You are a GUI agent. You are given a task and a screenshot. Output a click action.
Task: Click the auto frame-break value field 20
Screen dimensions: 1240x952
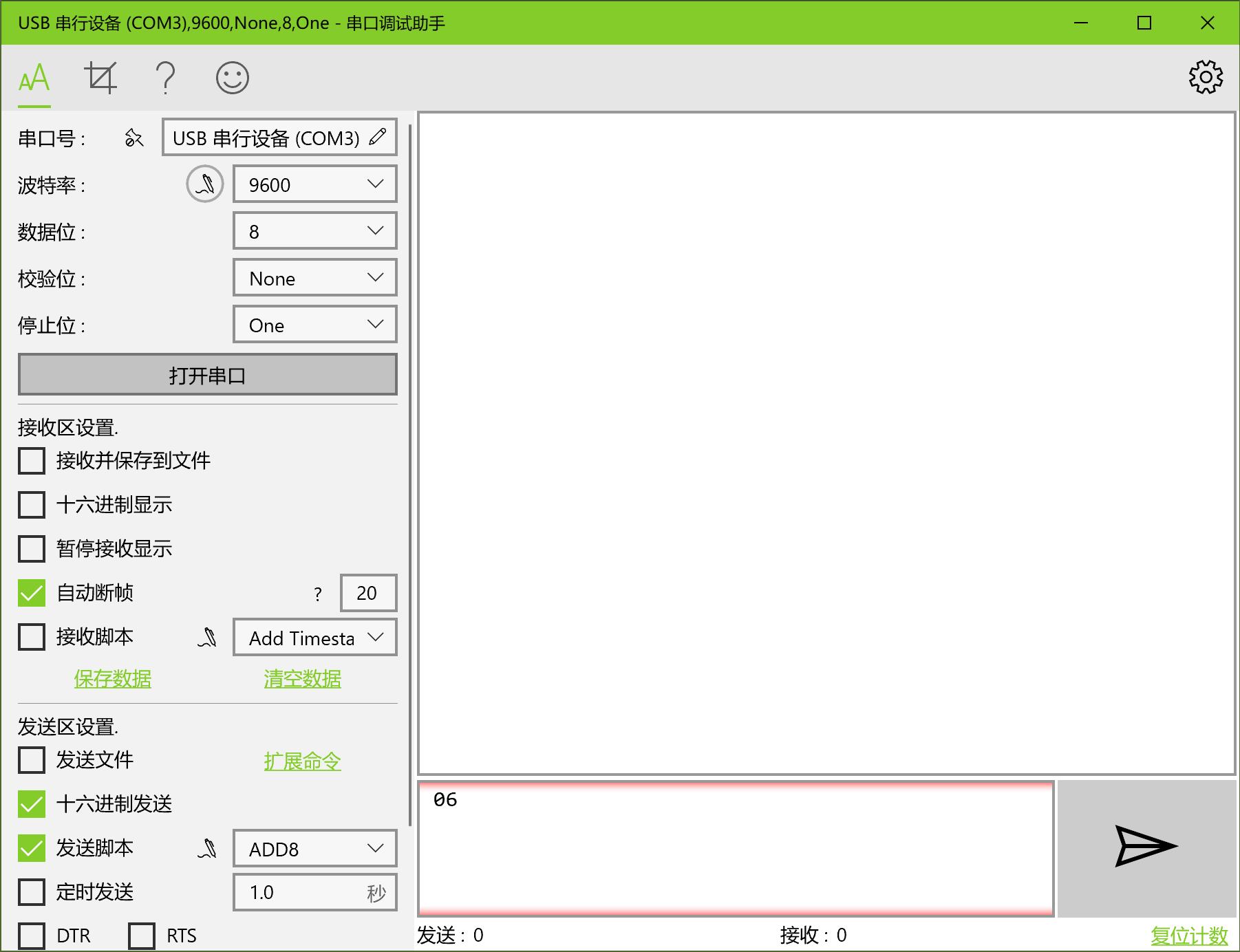(x=369, y=593)
